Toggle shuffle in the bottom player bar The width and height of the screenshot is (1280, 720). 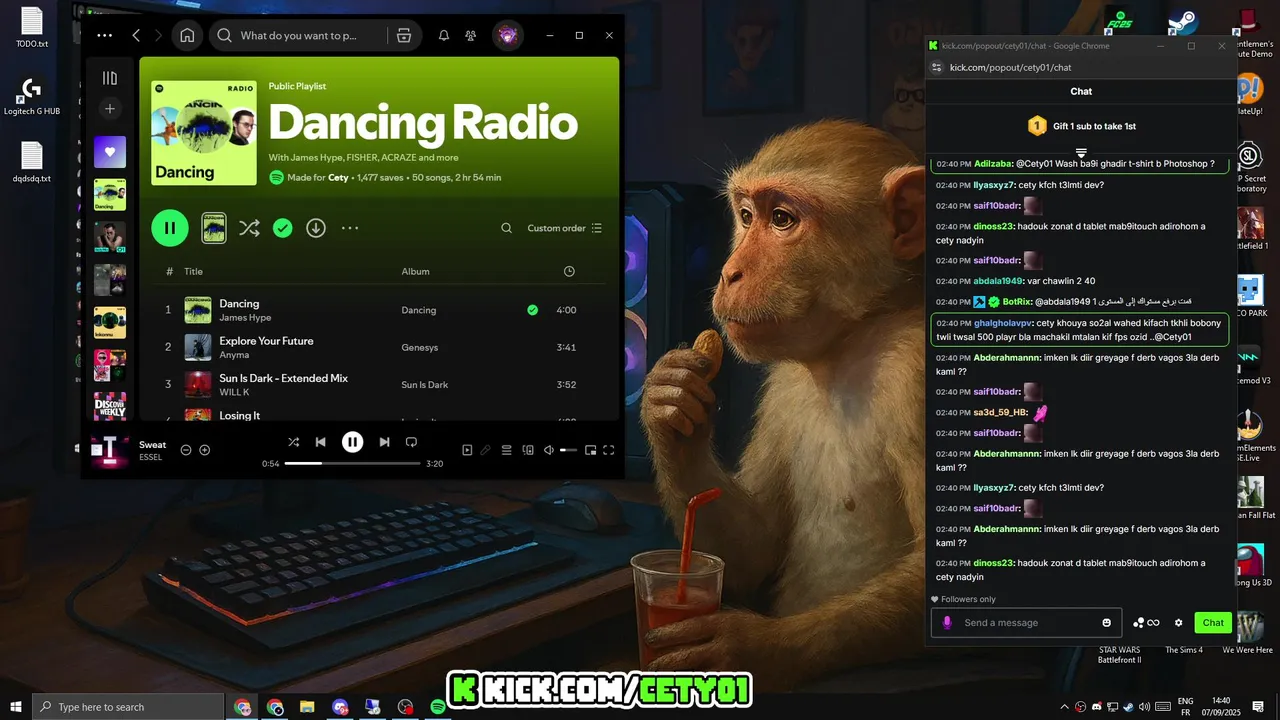click(x=293, y=442)
